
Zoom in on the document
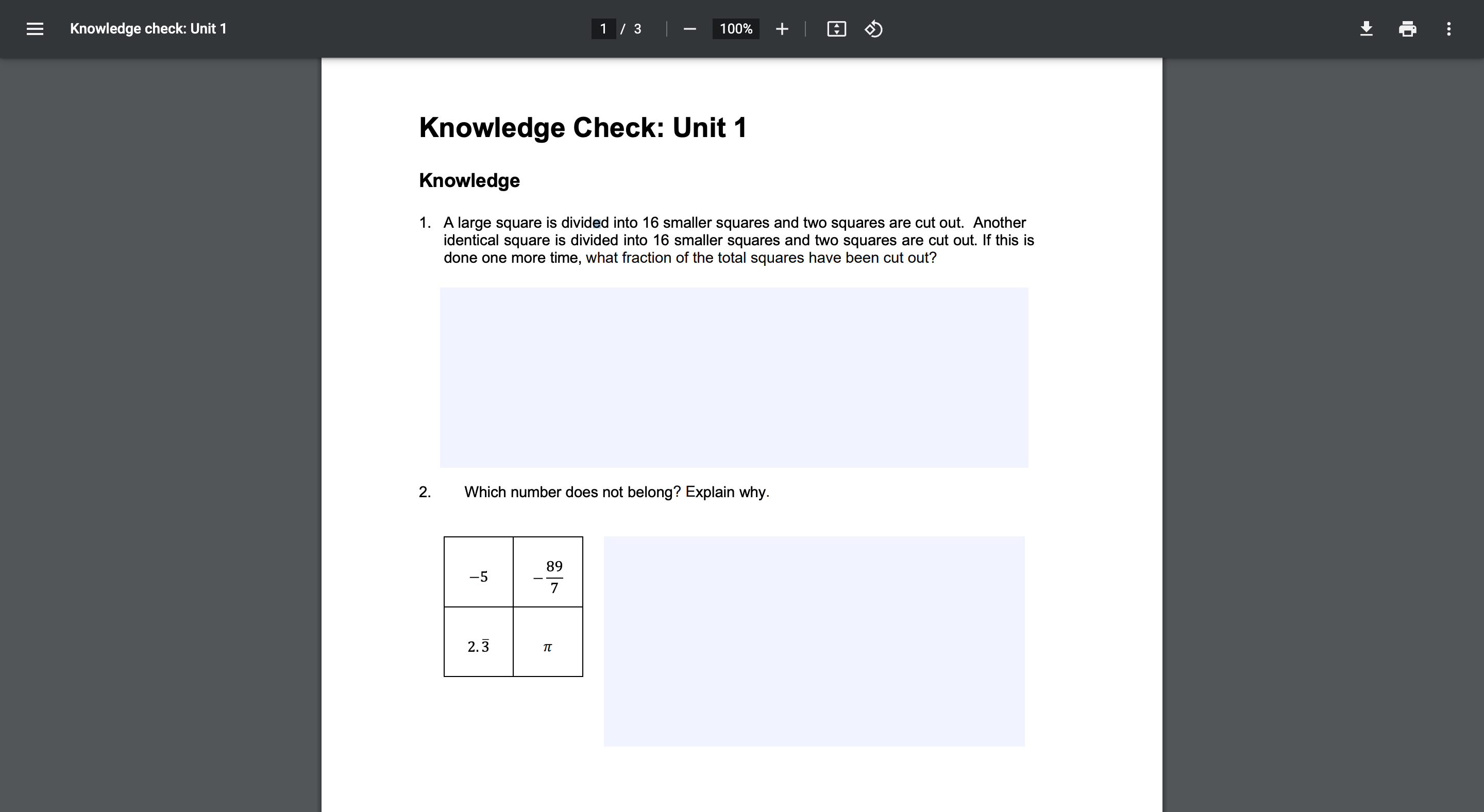(781, 29)
